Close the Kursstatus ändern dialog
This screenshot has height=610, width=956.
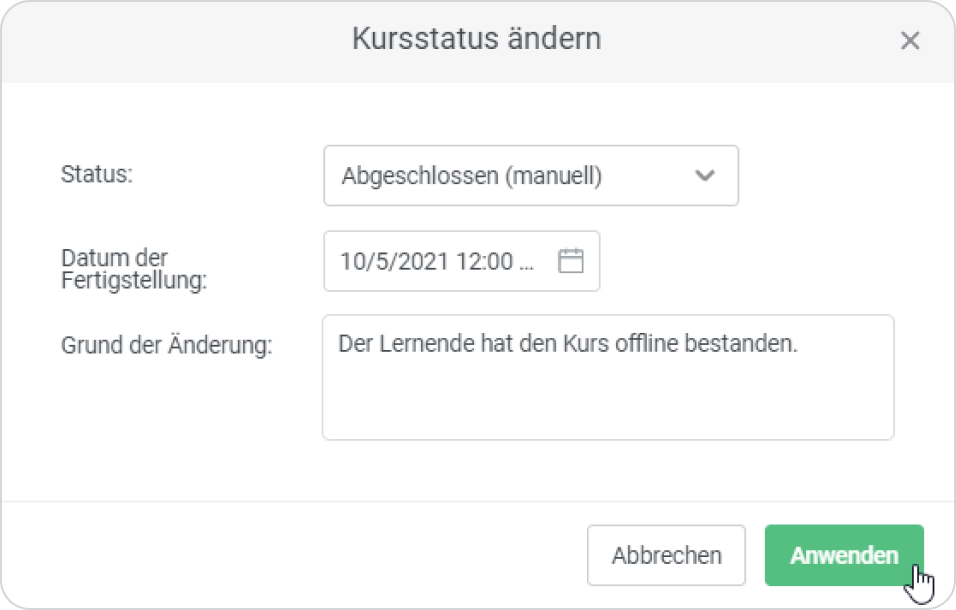click(909, 41)
